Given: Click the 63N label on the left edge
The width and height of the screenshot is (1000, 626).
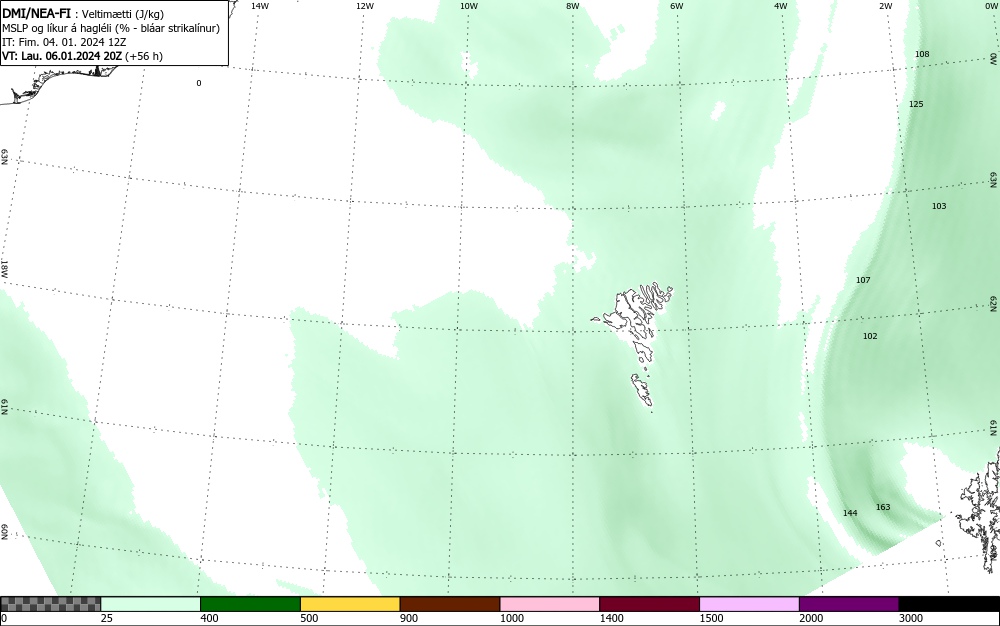Looking at the screenshot, I should pos(4,157).
